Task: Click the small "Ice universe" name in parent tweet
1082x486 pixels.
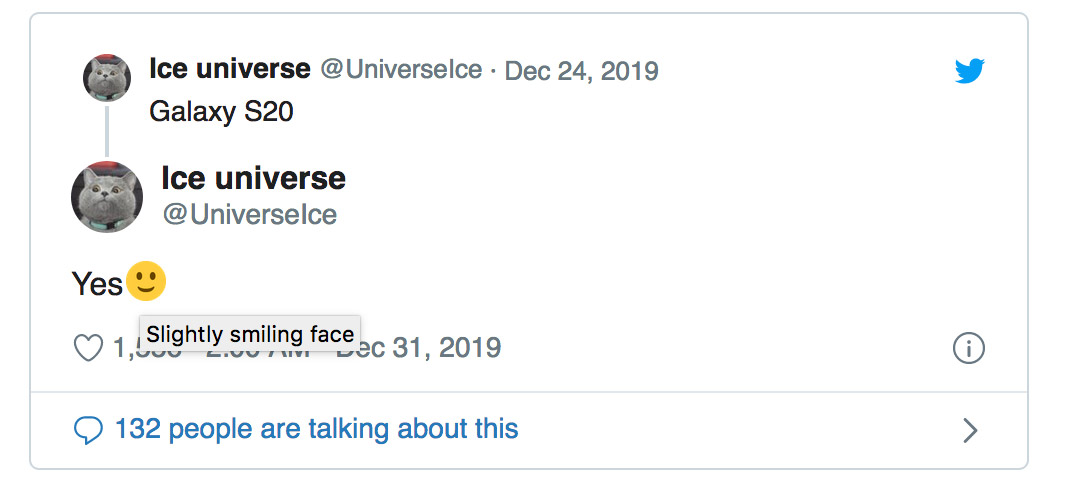Action: click(x=230, y=69)
